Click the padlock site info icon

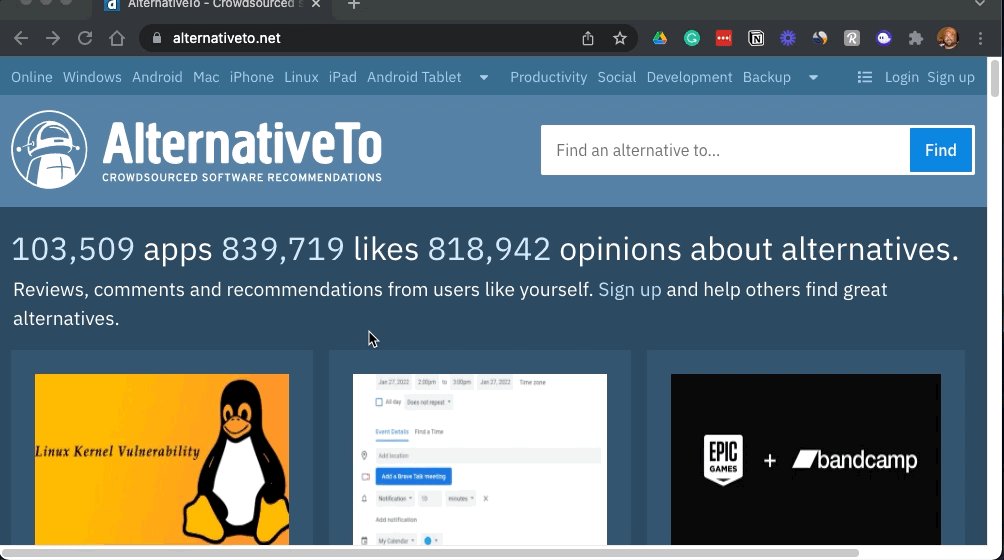point(157,38)
